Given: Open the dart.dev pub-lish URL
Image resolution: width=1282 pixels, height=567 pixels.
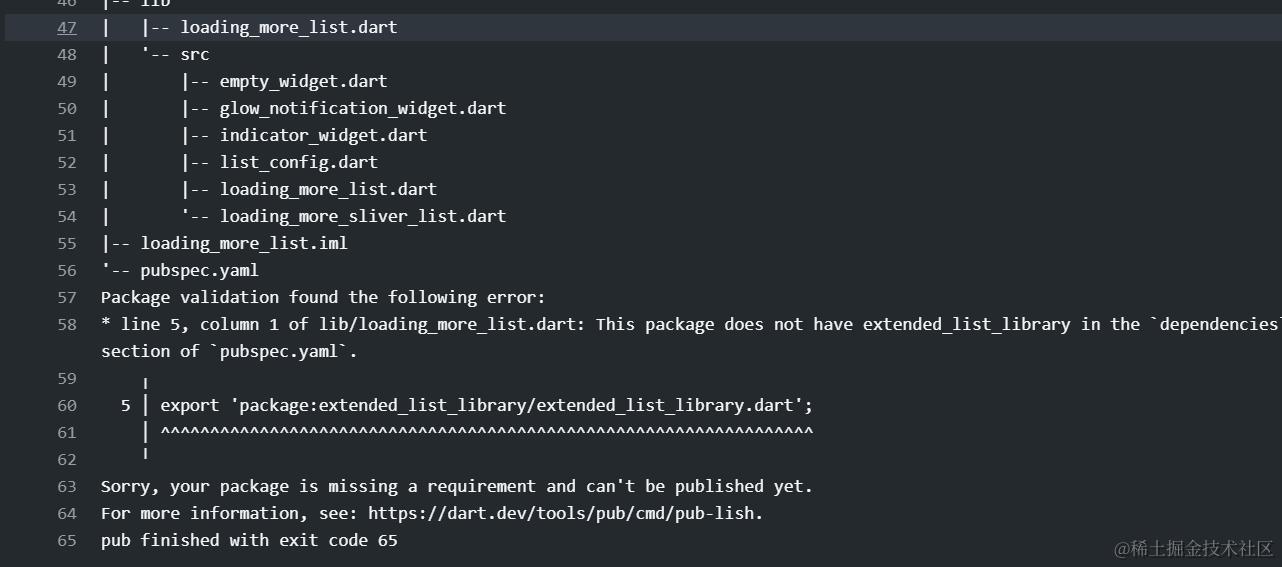Looking at the screenshot, I should click(565, 513).
